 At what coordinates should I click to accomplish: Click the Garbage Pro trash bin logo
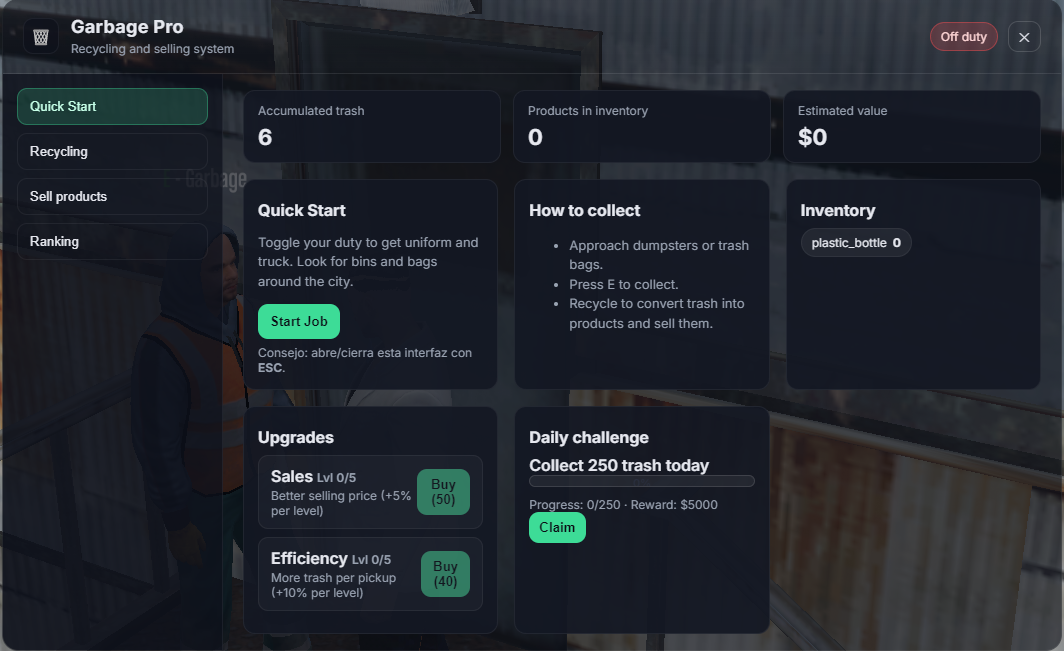pyautogui.click(x=40, y=37)
